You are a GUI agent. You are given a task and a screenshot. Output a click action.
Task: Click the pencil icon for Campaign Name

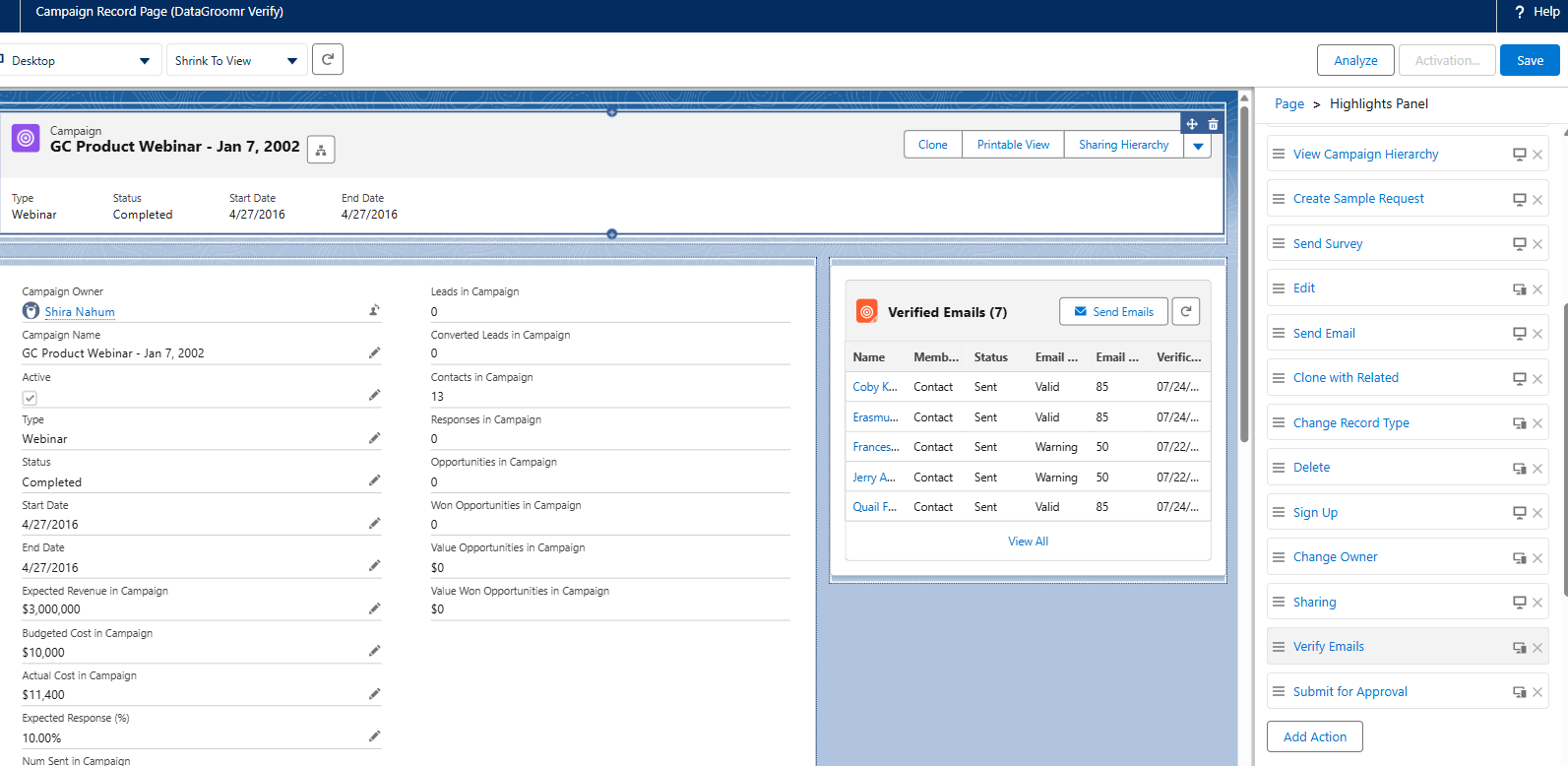[x=375, y=352]
